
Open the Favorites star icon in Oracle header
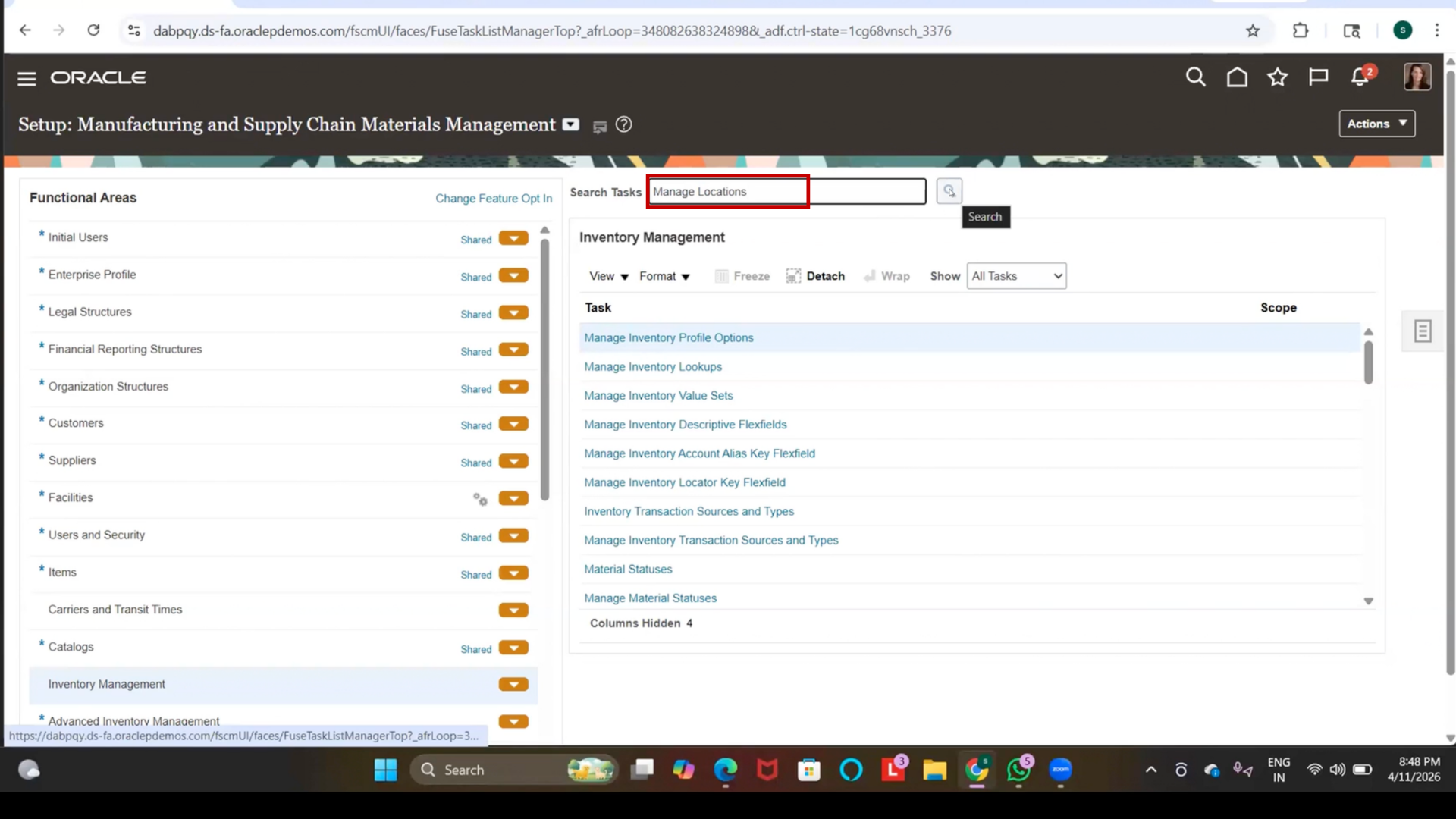1278,77
